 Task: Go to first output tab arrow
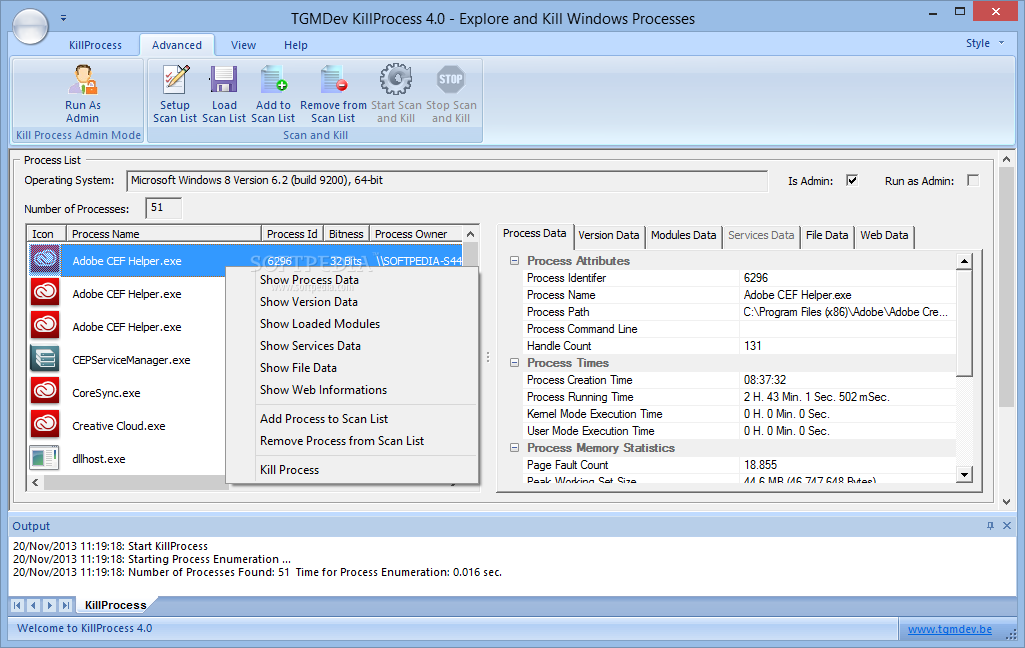click(x=18, y=605)
